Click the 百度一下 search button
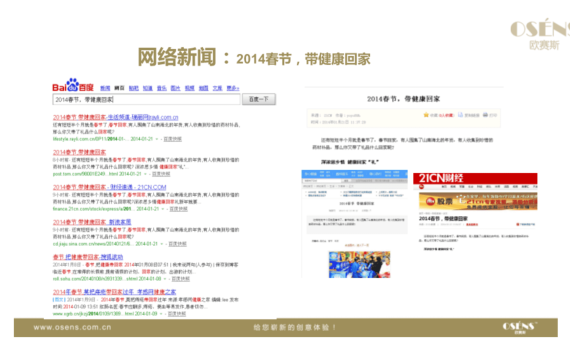570x360 pixels. (x=259, y=99)
